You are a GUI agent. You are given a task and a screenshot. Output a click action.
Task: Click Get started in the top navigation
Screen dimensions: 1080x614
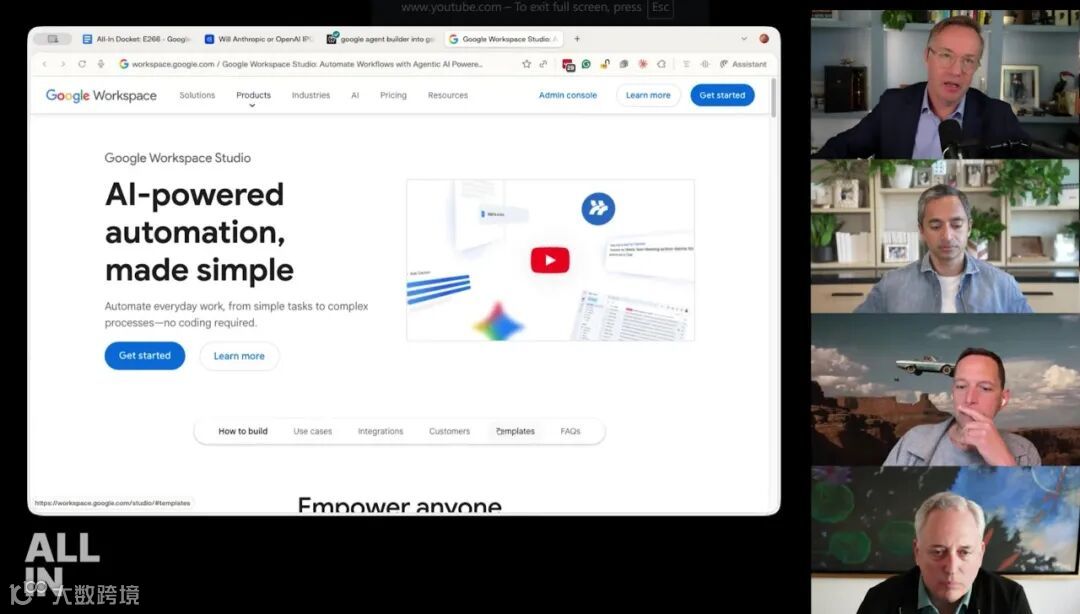click(x=723, y=95)
